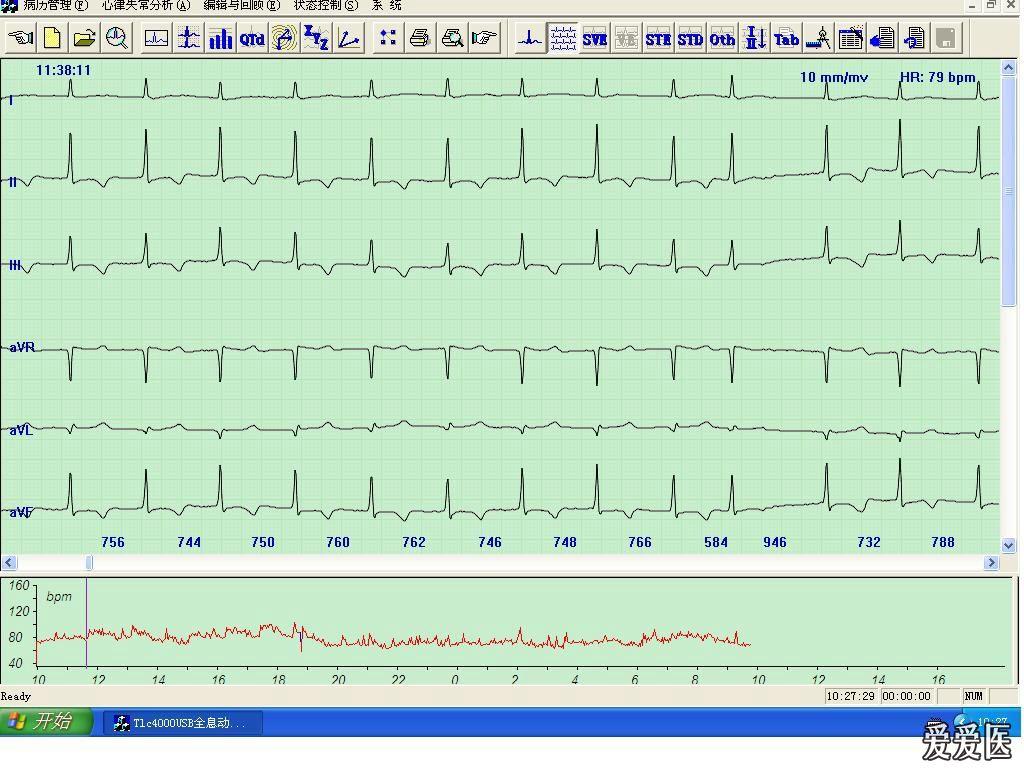
Task: Open the 心律失常分析 menu
Action: tap(145, 5)
